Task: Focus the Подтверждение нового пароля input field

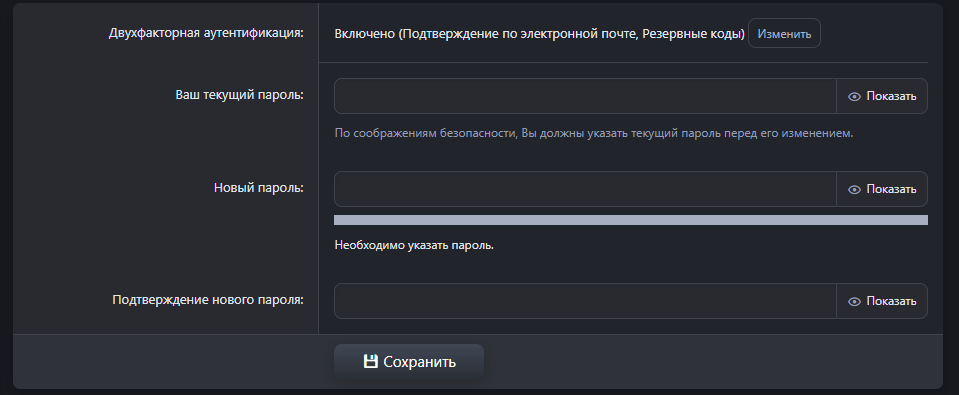Action: pyautogui.click(x=585, y=301)
